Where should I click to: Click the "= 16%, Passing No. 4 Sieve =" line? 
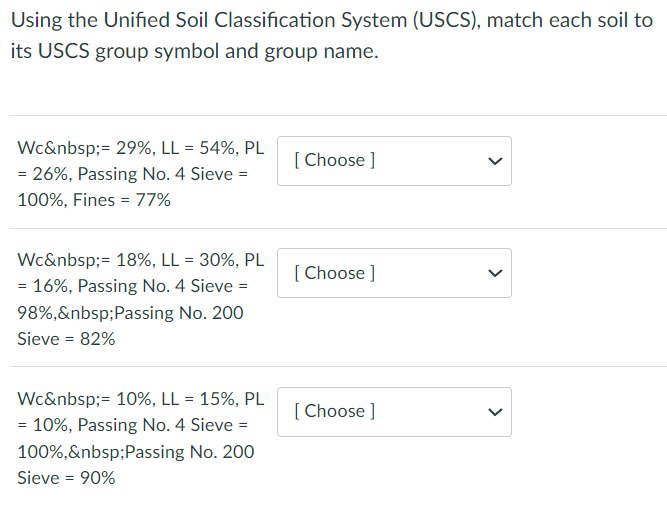[x=132, y=286]
